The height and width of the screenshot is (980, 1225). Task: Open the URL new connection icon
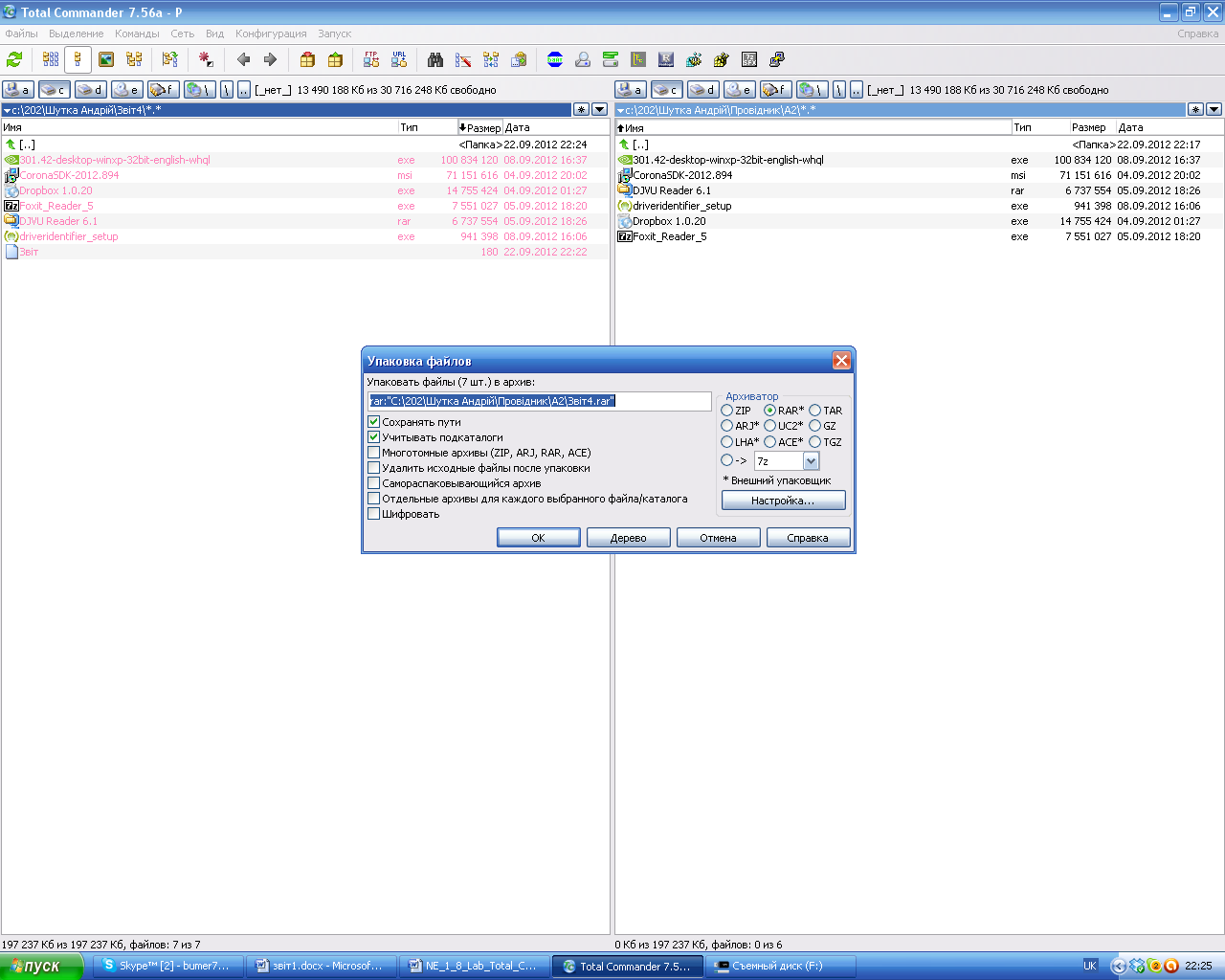pyautogui.click(x=399, y=59)
